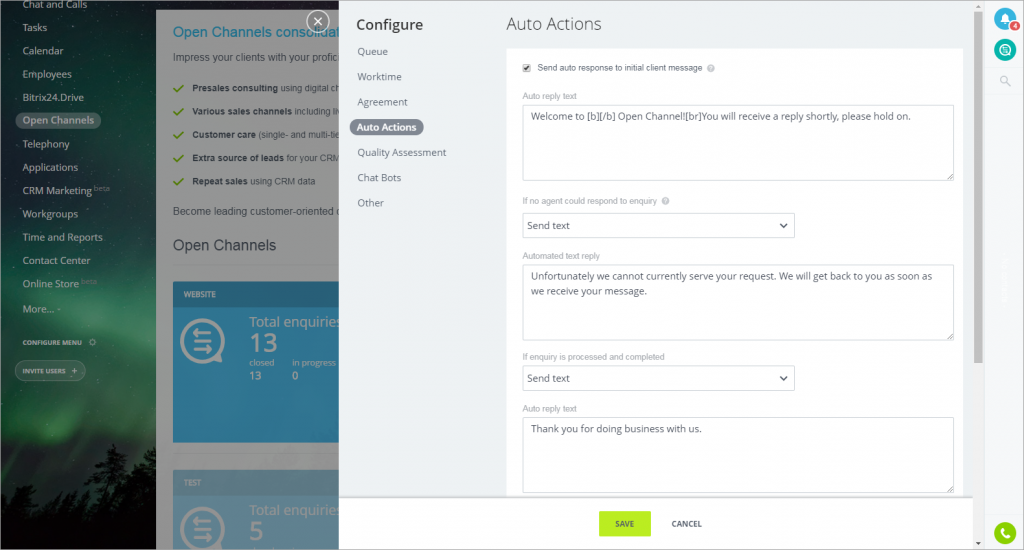Open Chat Bots section
Screen dimensions: 1024x550
(x=379, y=178)
